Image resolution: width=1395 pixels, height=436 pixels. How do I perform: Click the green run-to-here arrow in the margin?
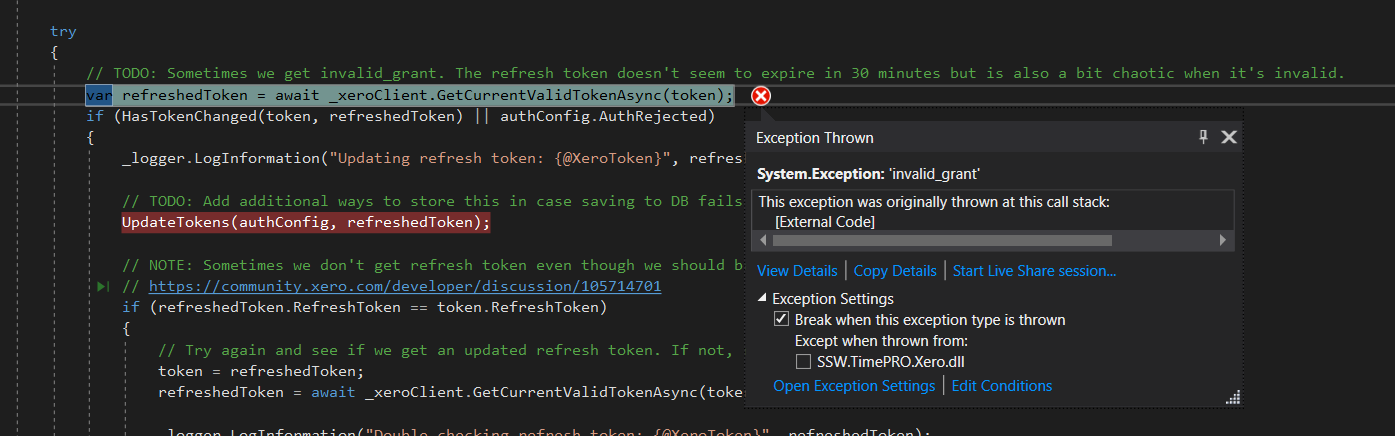(102, 287)
